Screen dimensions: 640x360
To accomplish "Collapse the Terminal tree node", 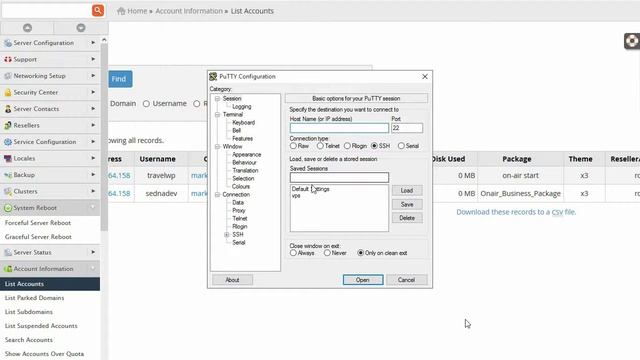I will [x=218, y=115].
